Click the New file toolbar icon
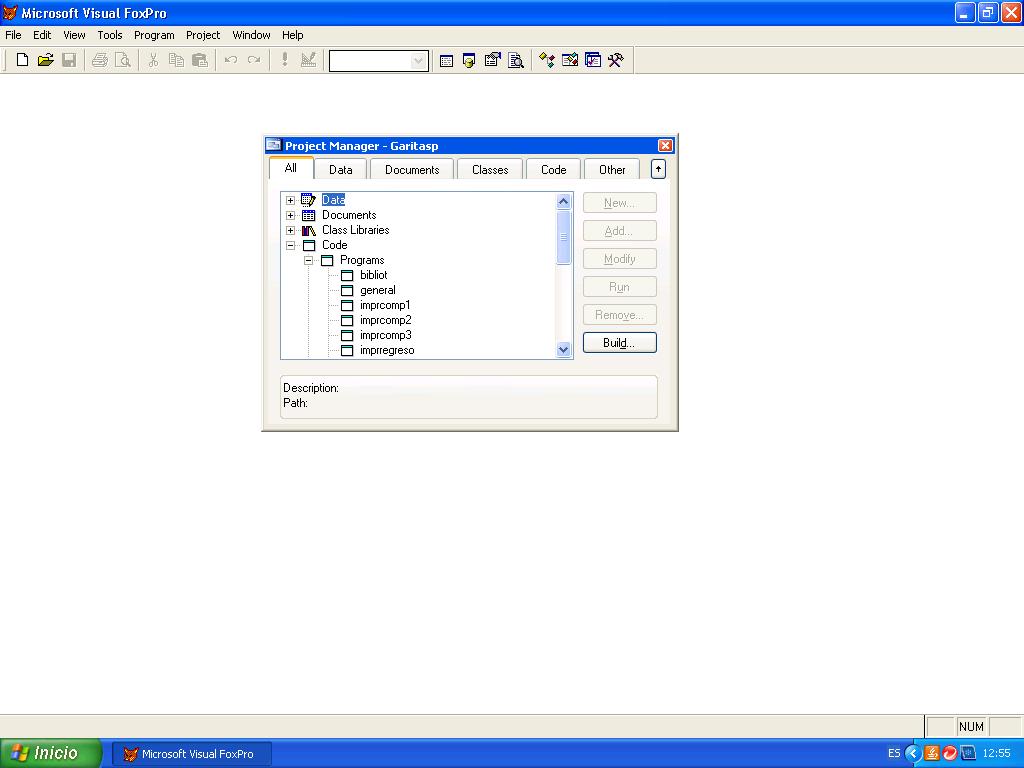This screenshot has height=768, width=1024. point(22,61)
